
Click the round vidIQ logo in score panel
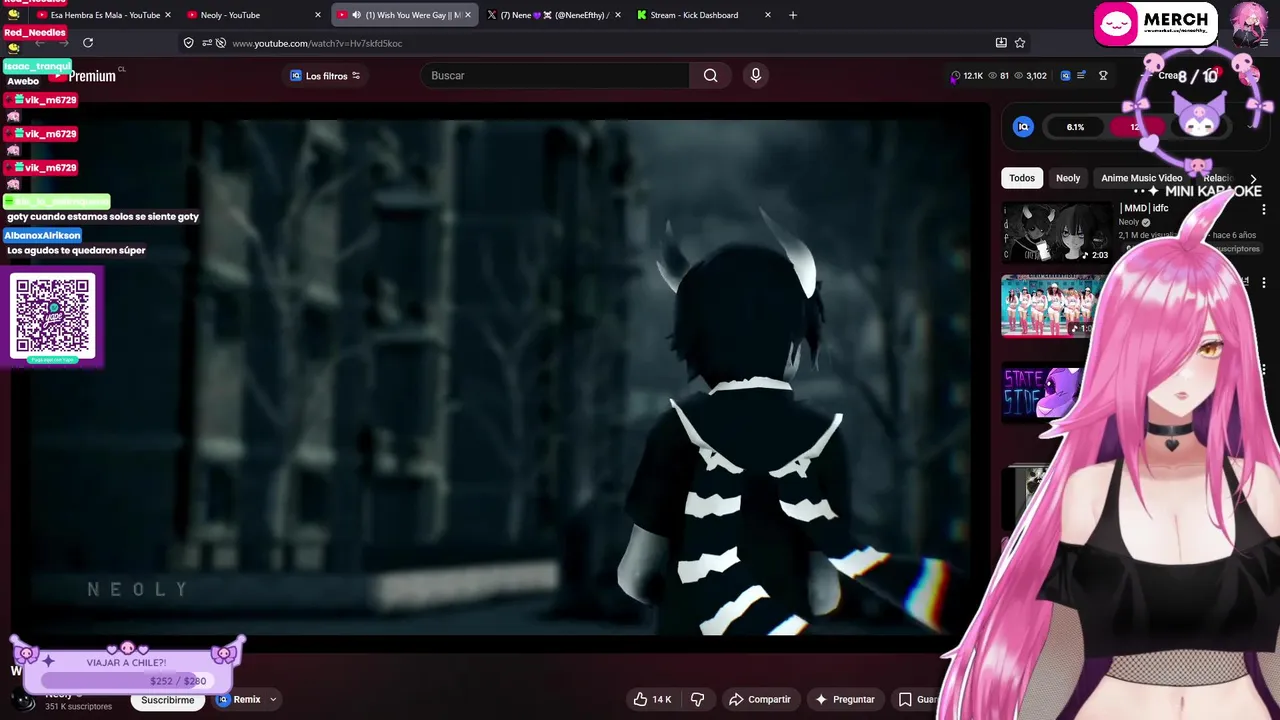[1023, 127]
